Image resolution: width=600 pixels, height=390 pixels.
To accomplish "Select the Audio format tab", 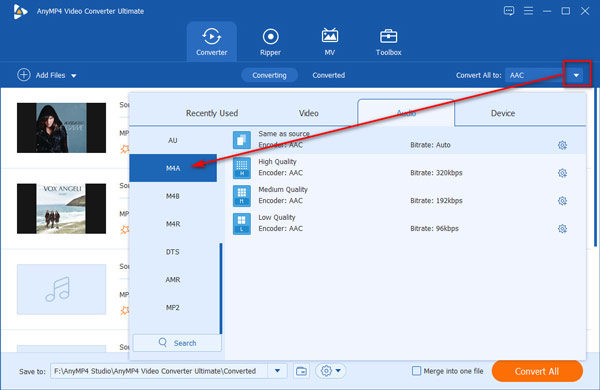I will [406, 113].
